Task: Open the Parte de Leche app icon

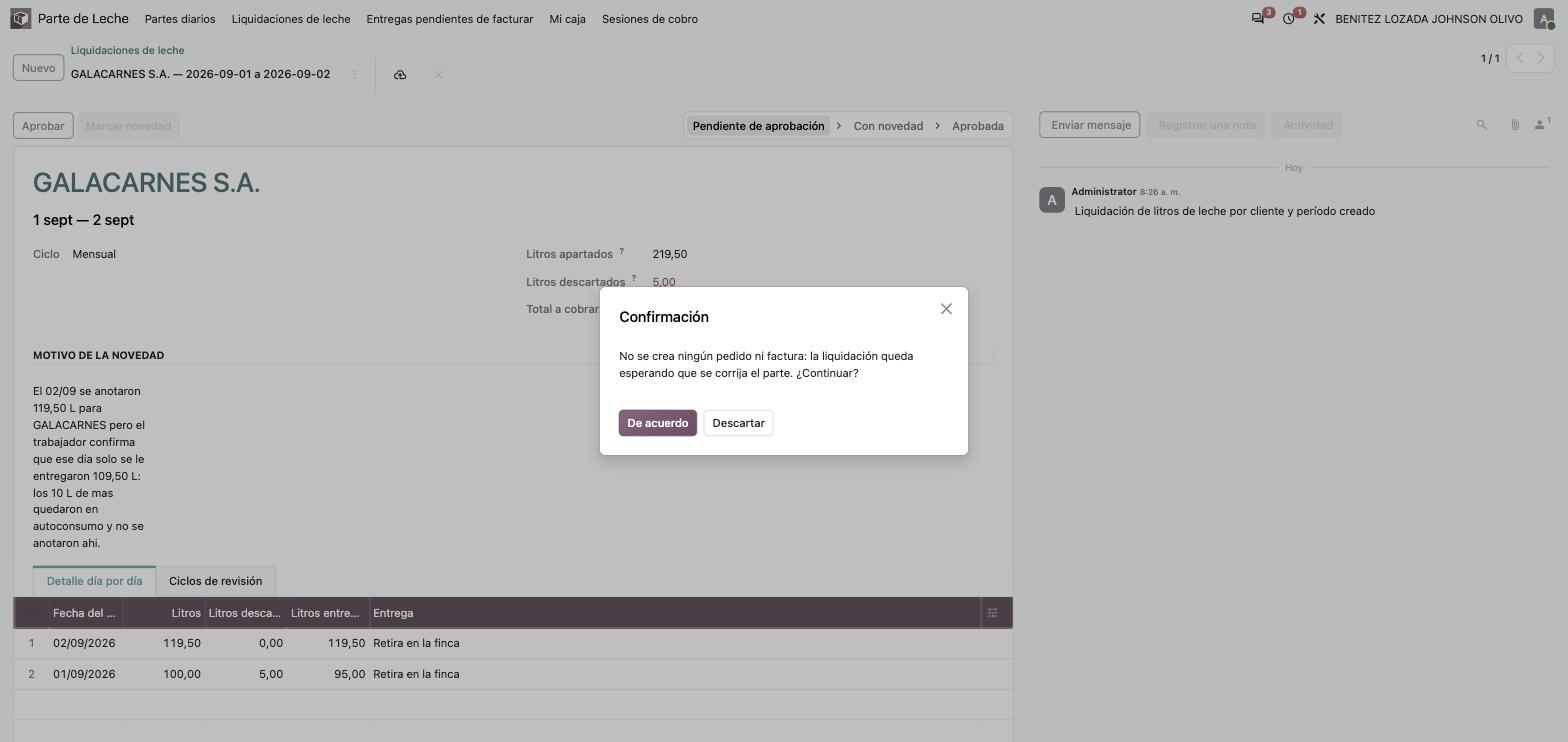Action: [21, 19]
